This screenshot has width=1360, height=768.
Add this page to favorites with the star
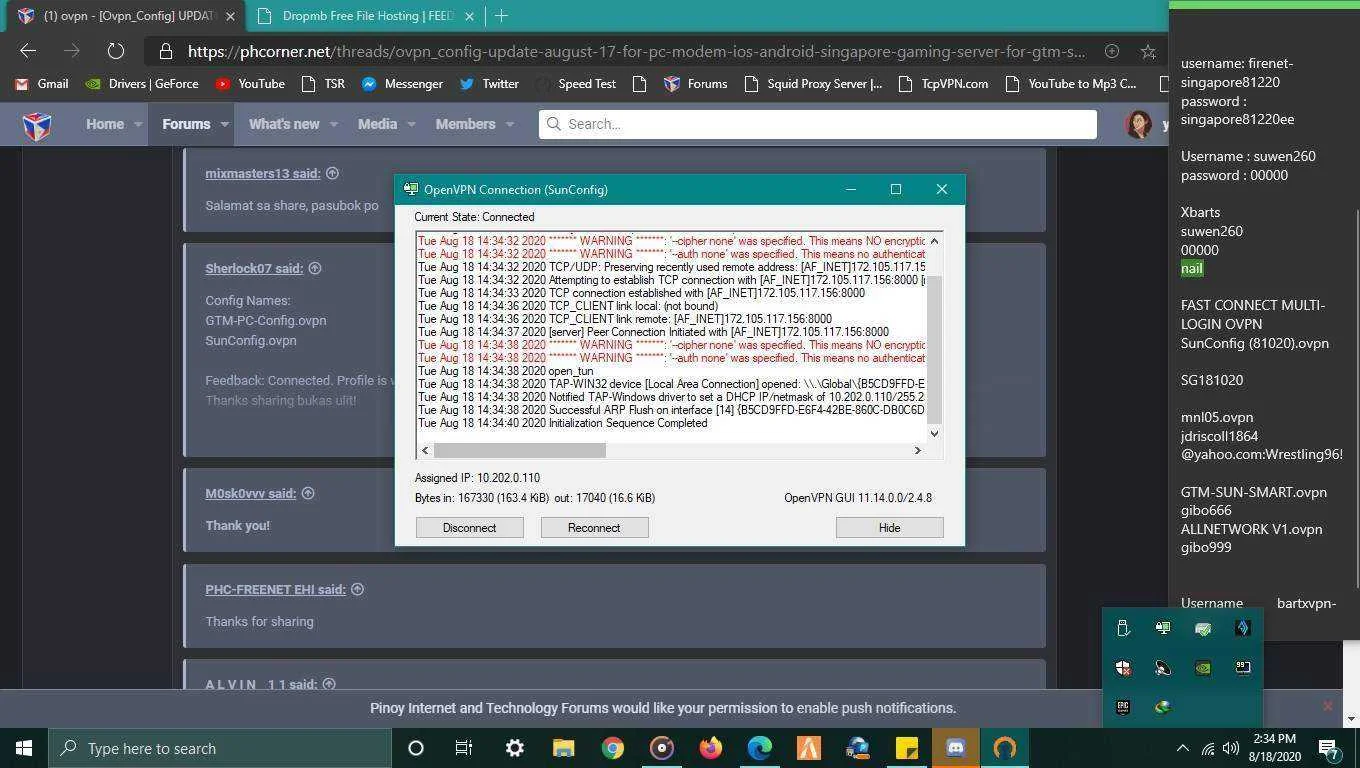(1148, 51)
